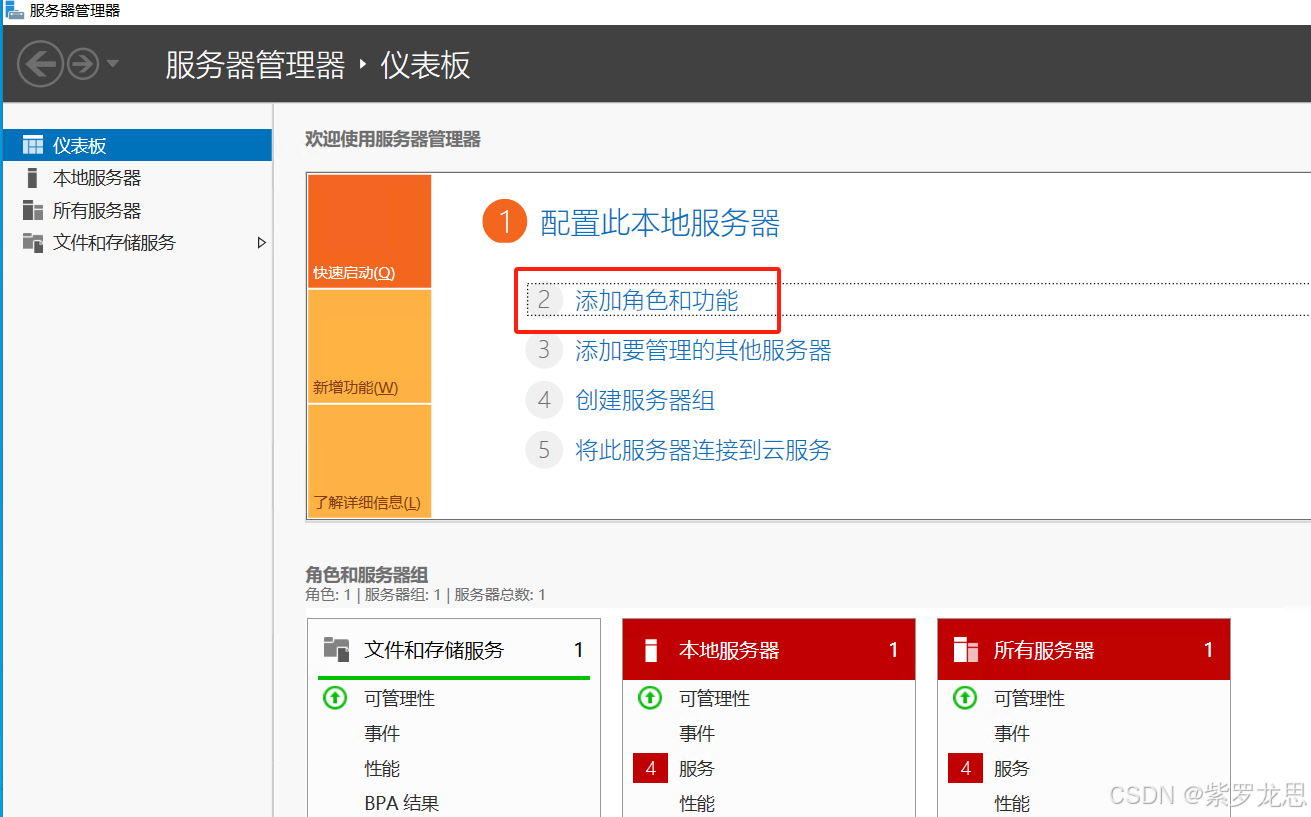
Task: Click the servers icon beside 所有服务器
Action: [x=33, y=210]
